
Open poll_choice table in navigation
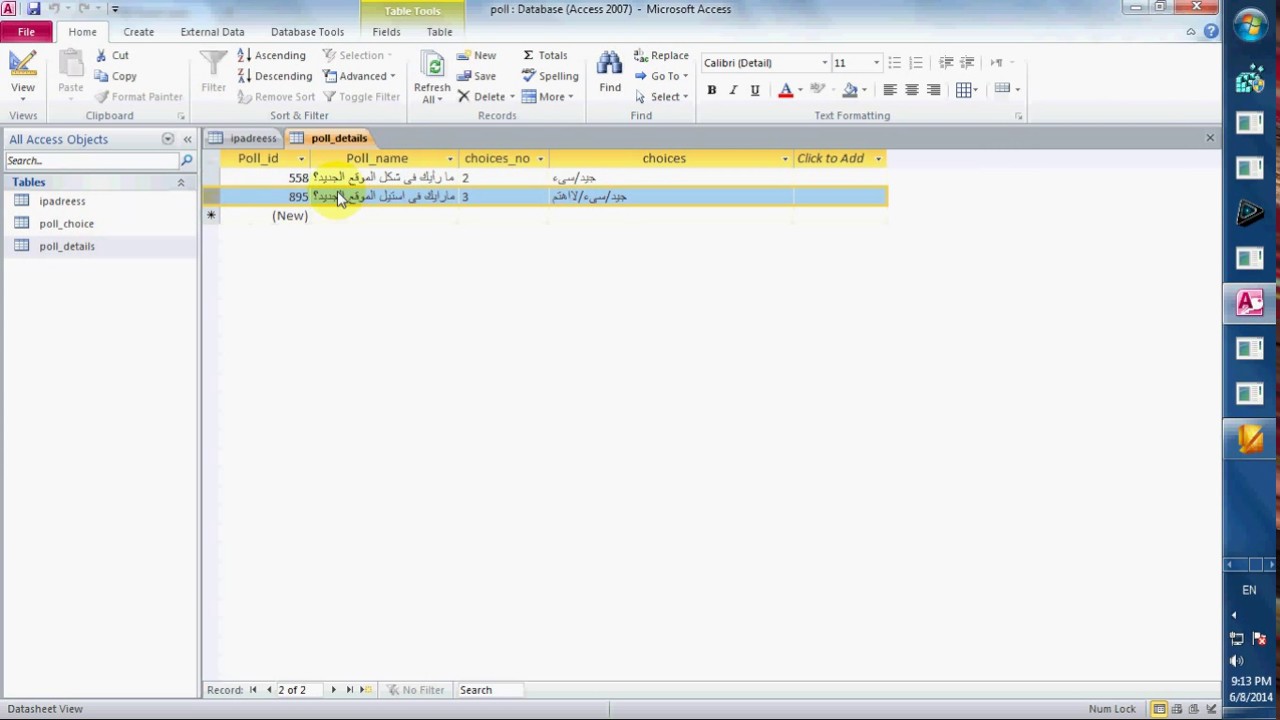(66, 224)
